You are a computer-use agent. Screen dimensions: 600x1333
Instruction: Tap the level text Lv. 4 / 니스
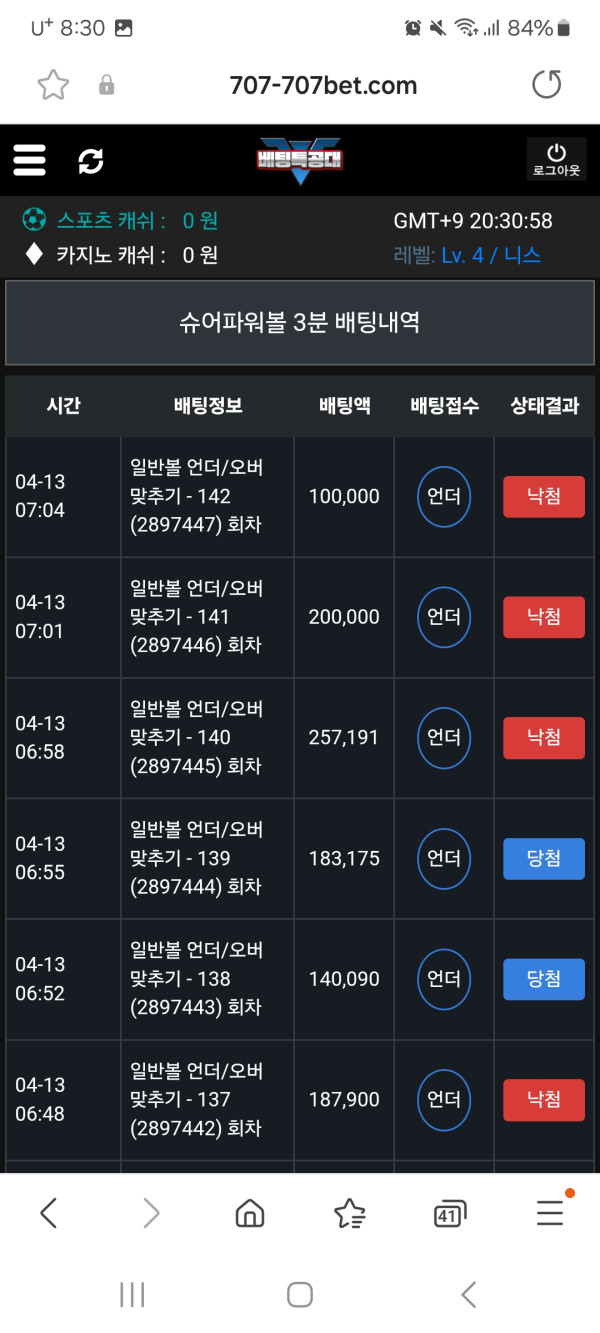click(491, 255)
